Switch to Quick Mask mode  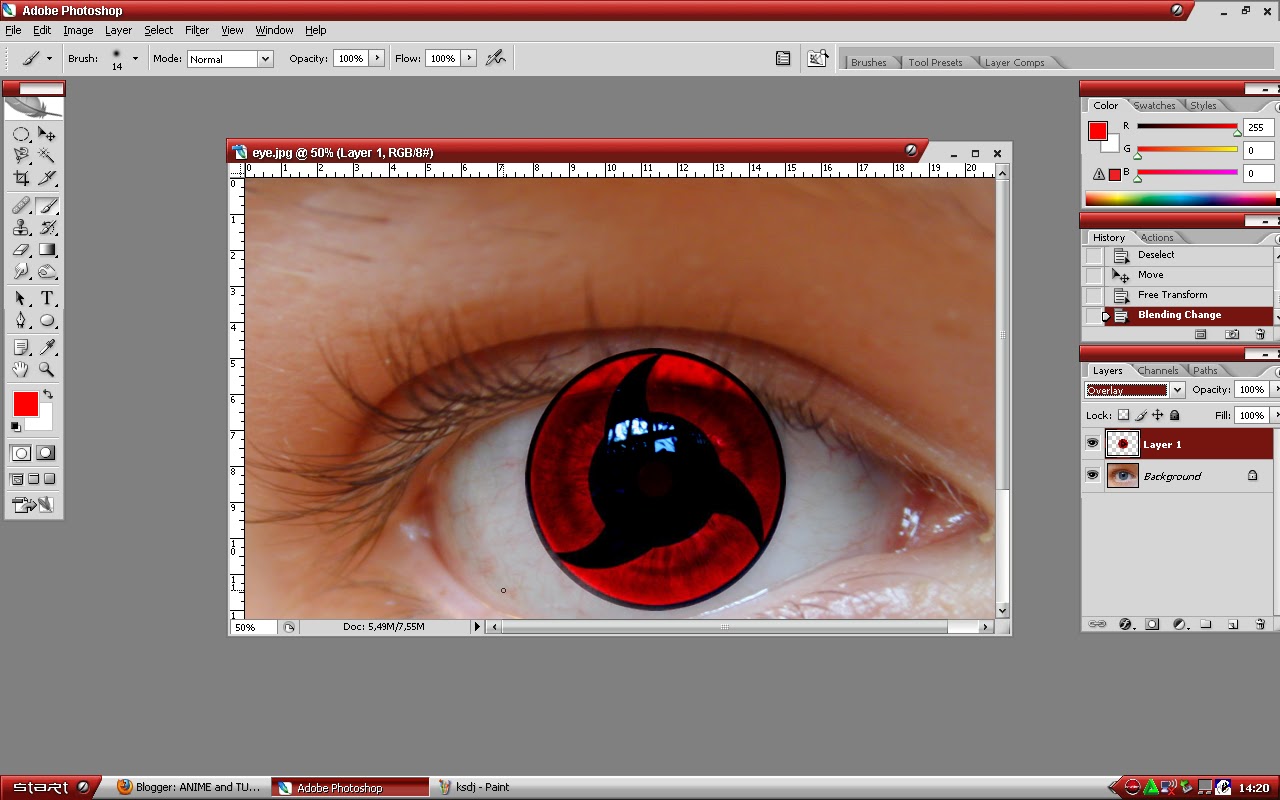(46, 453)
